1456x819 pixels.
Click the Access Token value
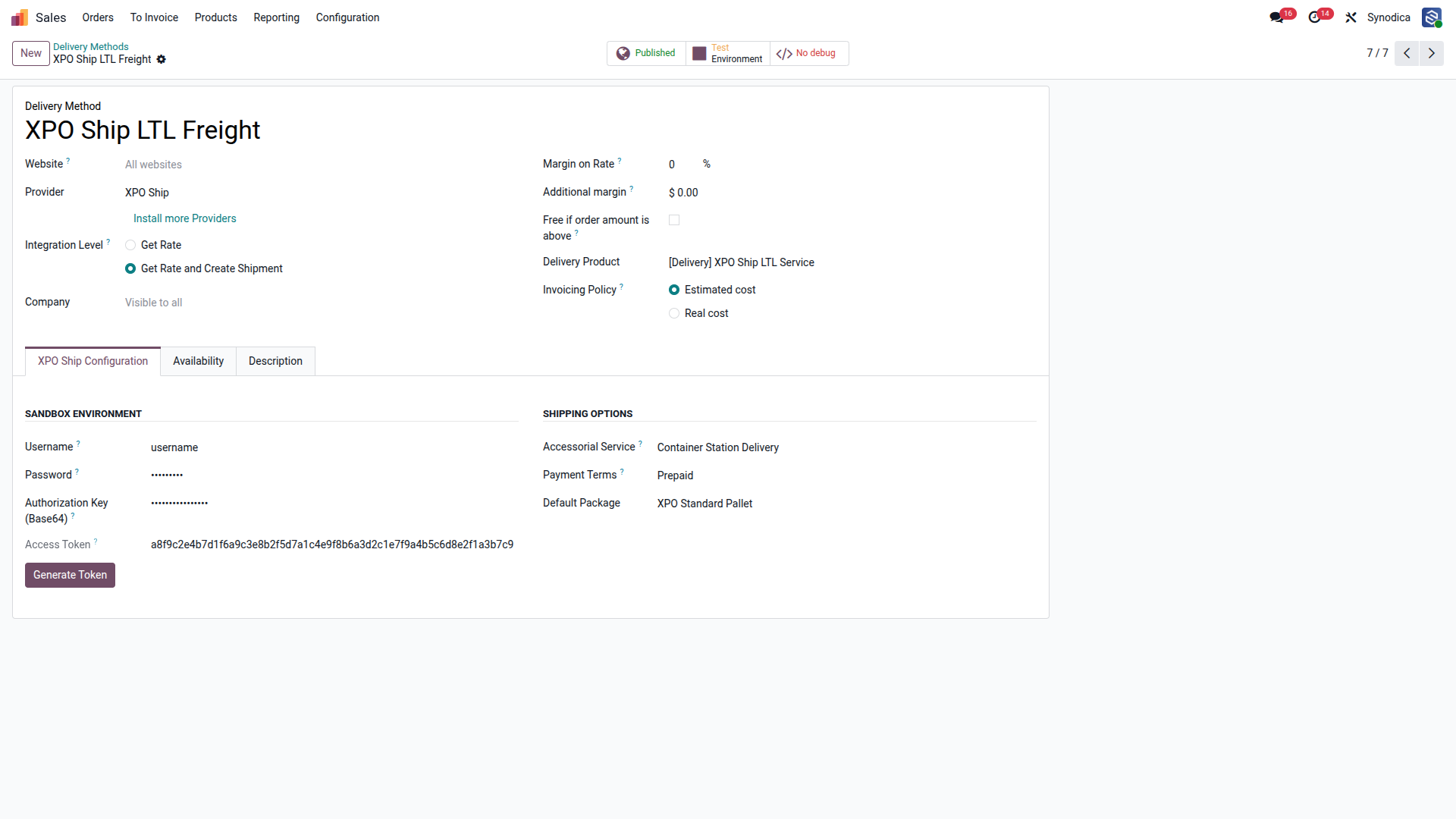pos(332,544)
